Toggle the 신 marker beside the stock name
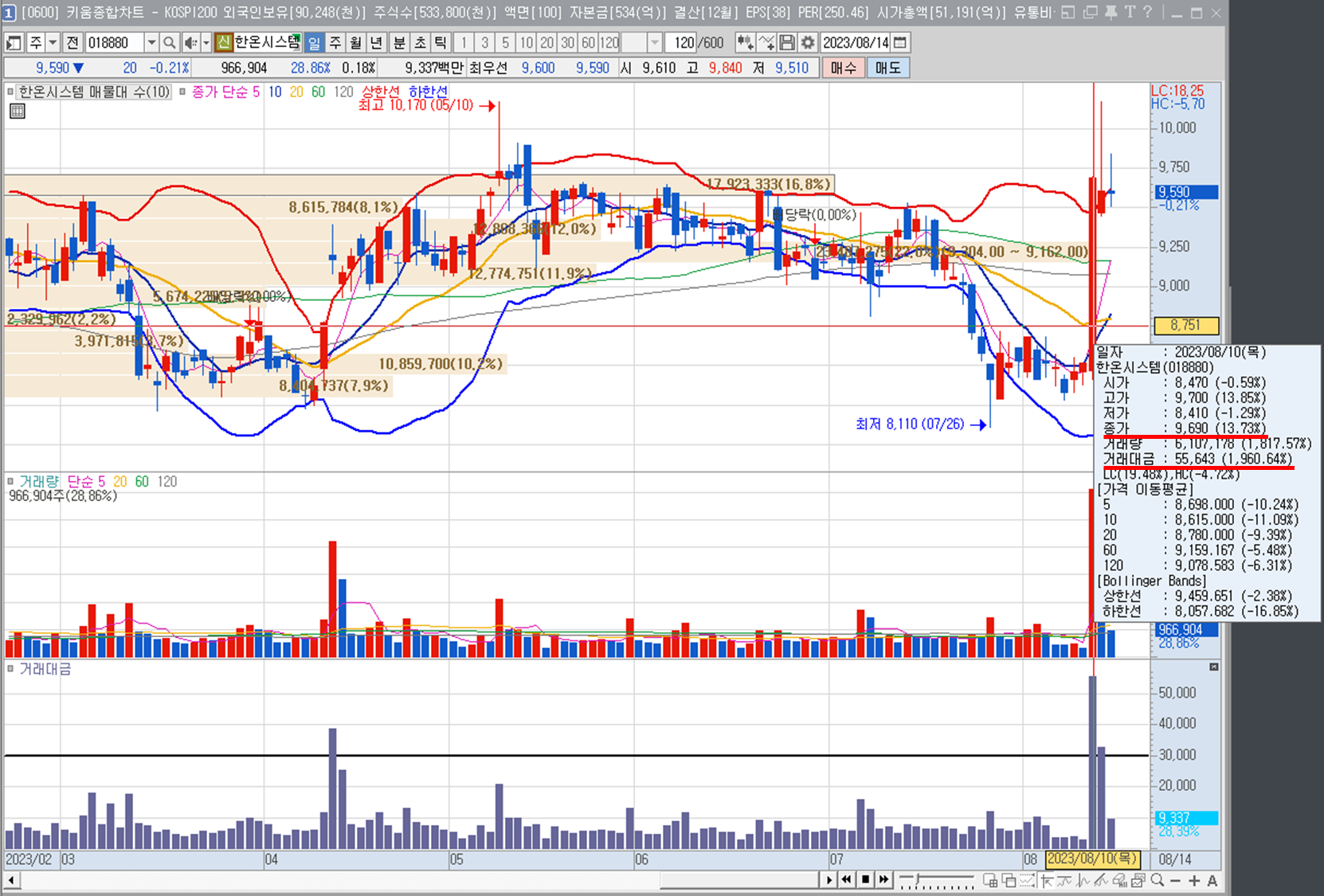 (223, 42)
